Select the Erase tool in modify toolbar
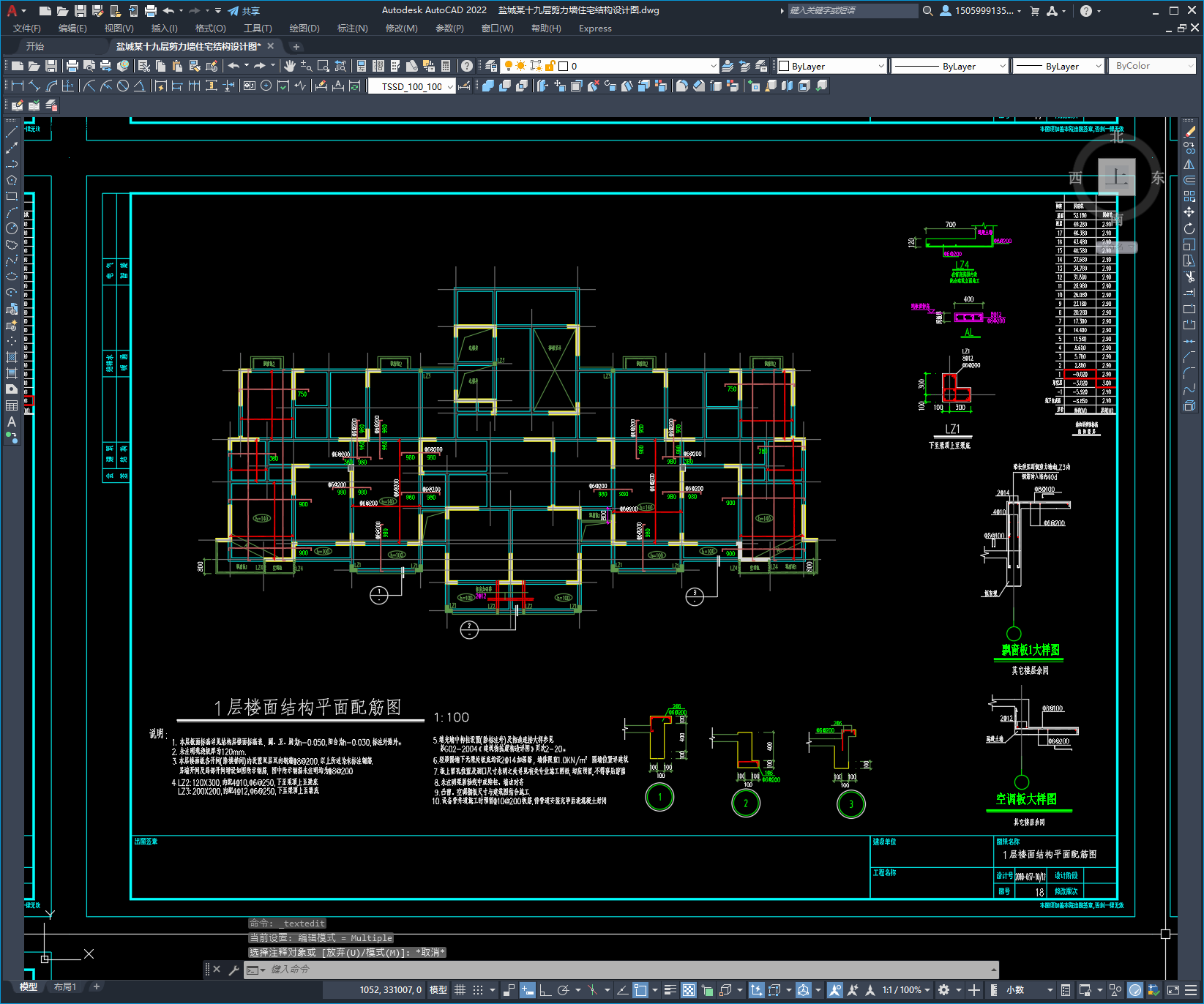 click(x=1189, y=132)
